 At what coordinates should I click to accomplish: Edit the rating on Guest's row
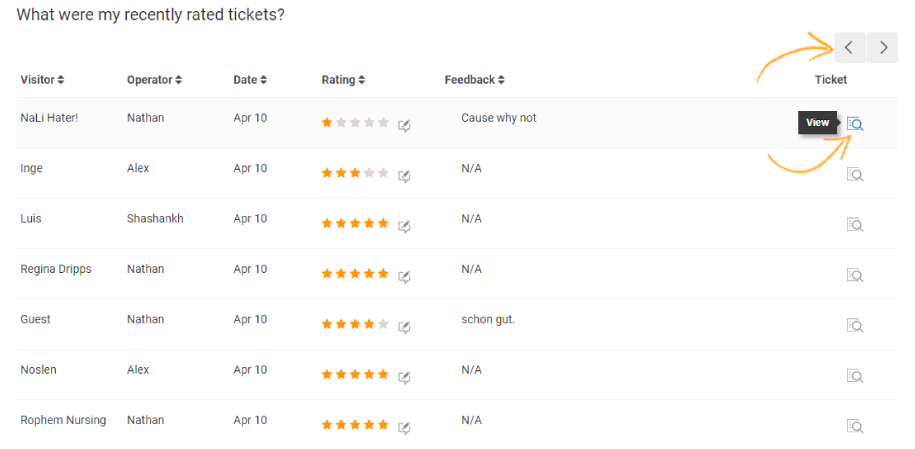(x=404, y=326)
